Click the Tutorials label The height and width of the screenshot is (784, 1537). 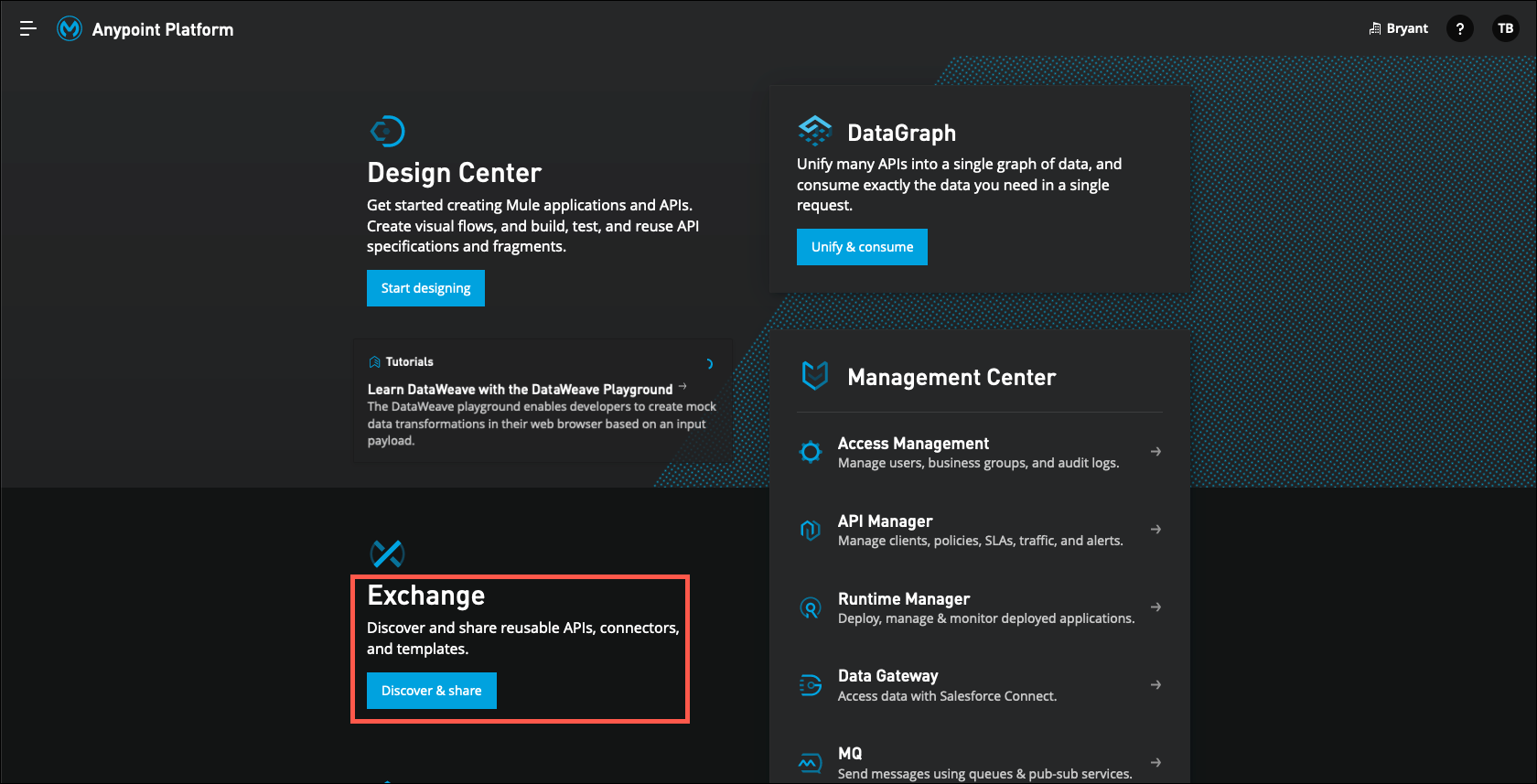pos(410,362)
